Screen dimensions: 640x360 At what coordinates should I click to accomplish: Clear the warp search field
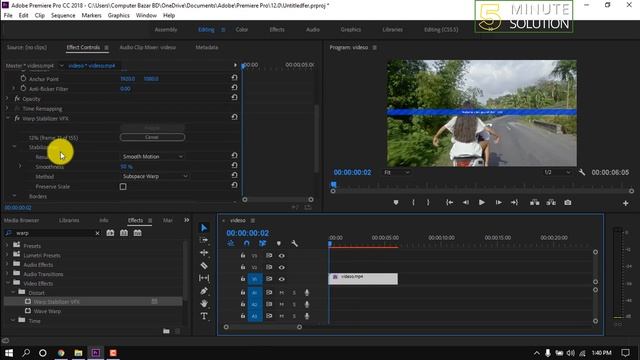click(x=97, y=233)
